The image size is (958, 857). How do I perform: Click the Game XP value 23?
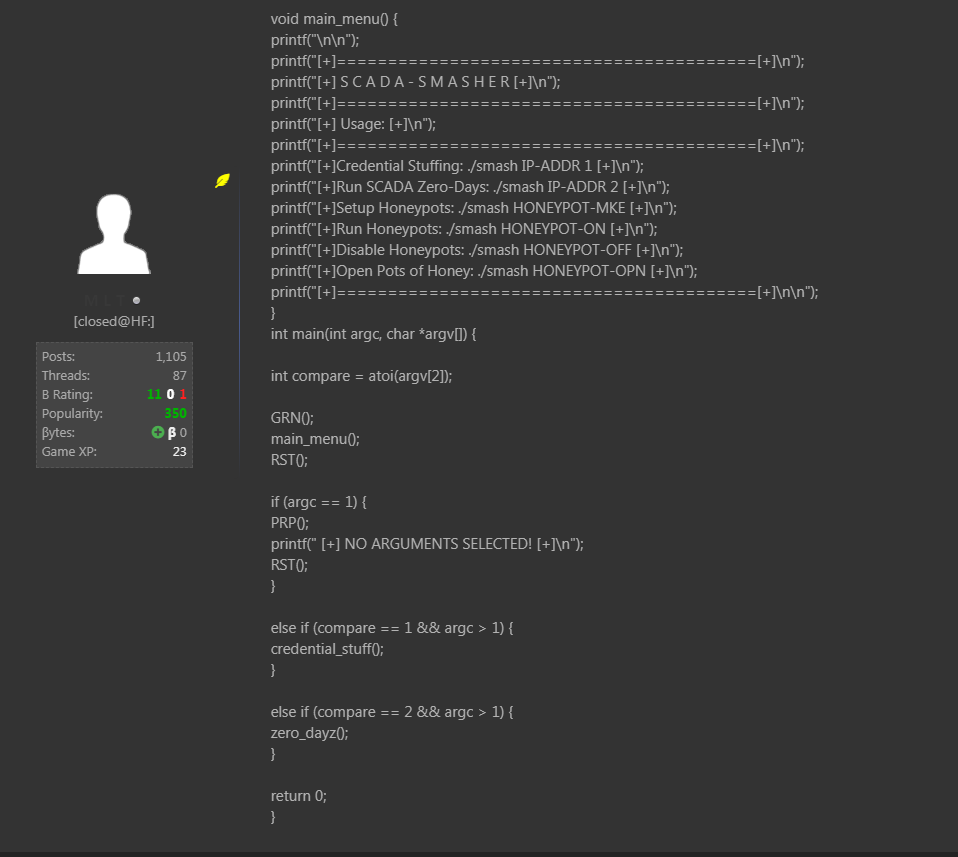pos(179,452)
